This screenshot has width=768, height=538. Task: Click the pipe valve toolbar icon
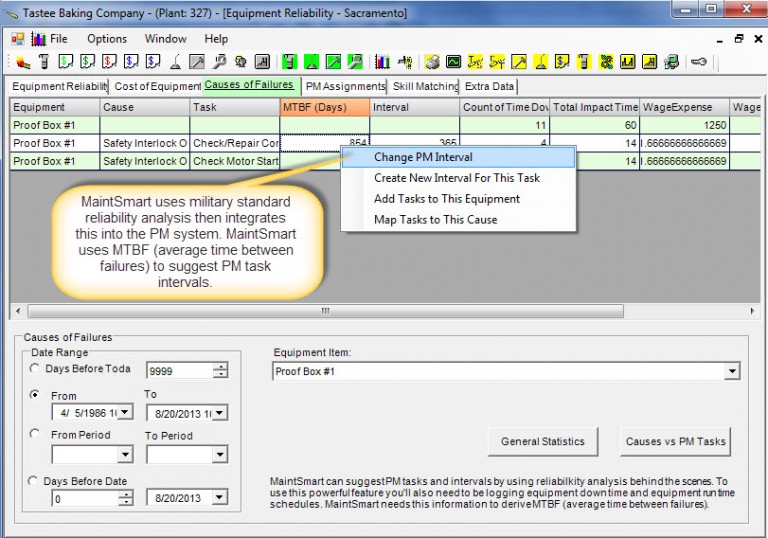405,62
